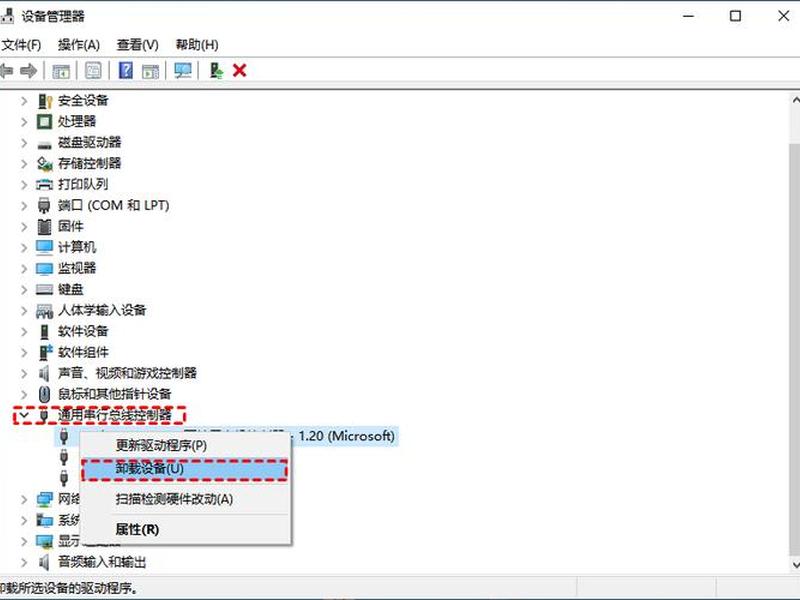Click the Update driver toolbar icon
Viewport: 800px width, 600px height.
216,70
